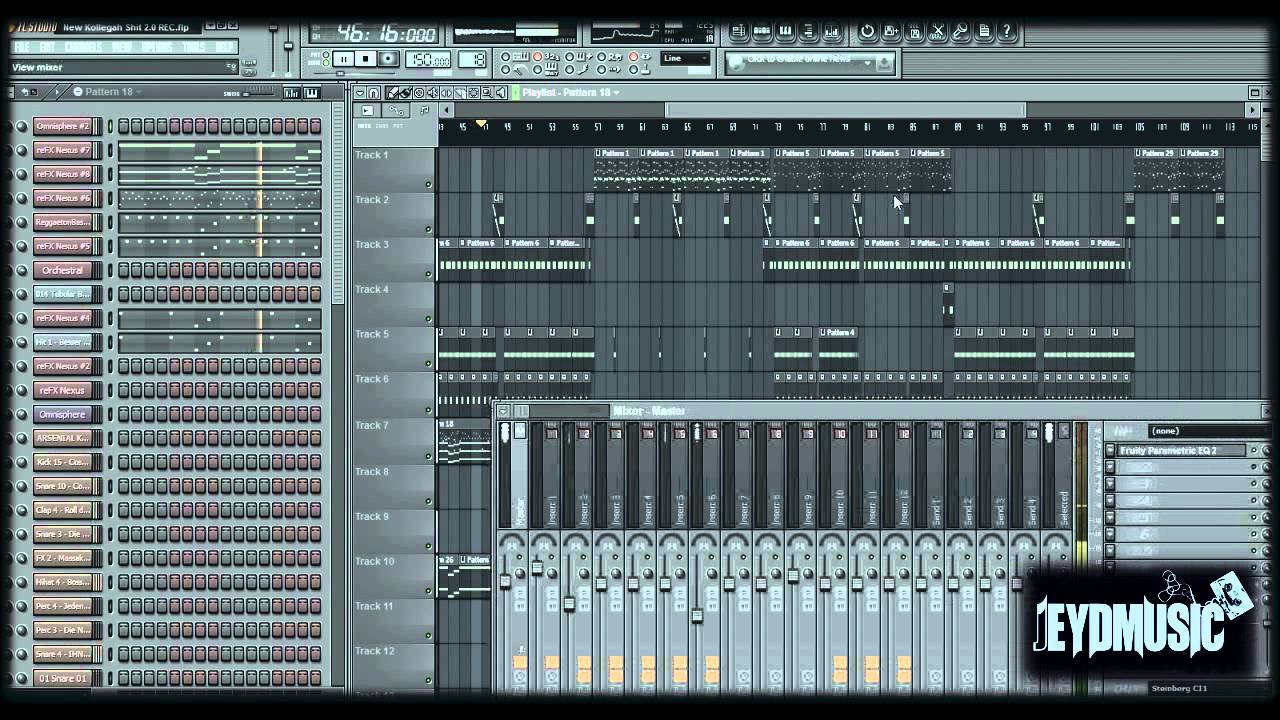This screenshot has width=1280, height=720.
Task: Open Fruity Parametric EQ 2 effect slot
Action: [x=1182, y=451]
